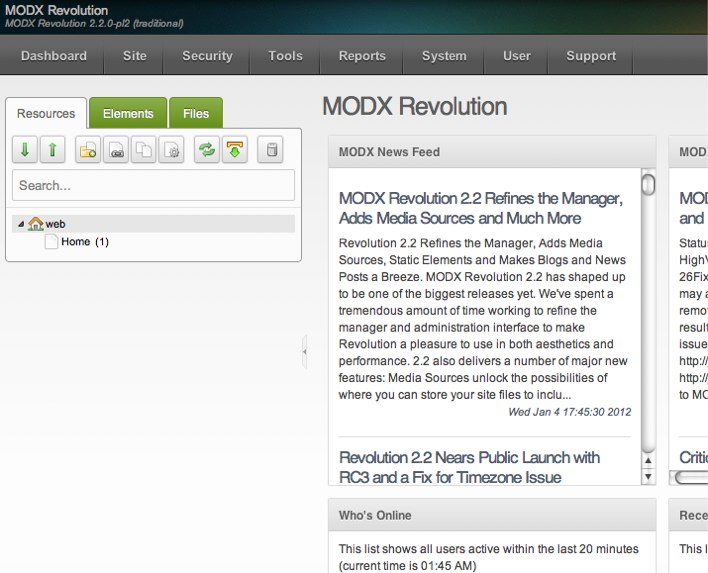Click the news feed scroll down arrow

point(648,476)
